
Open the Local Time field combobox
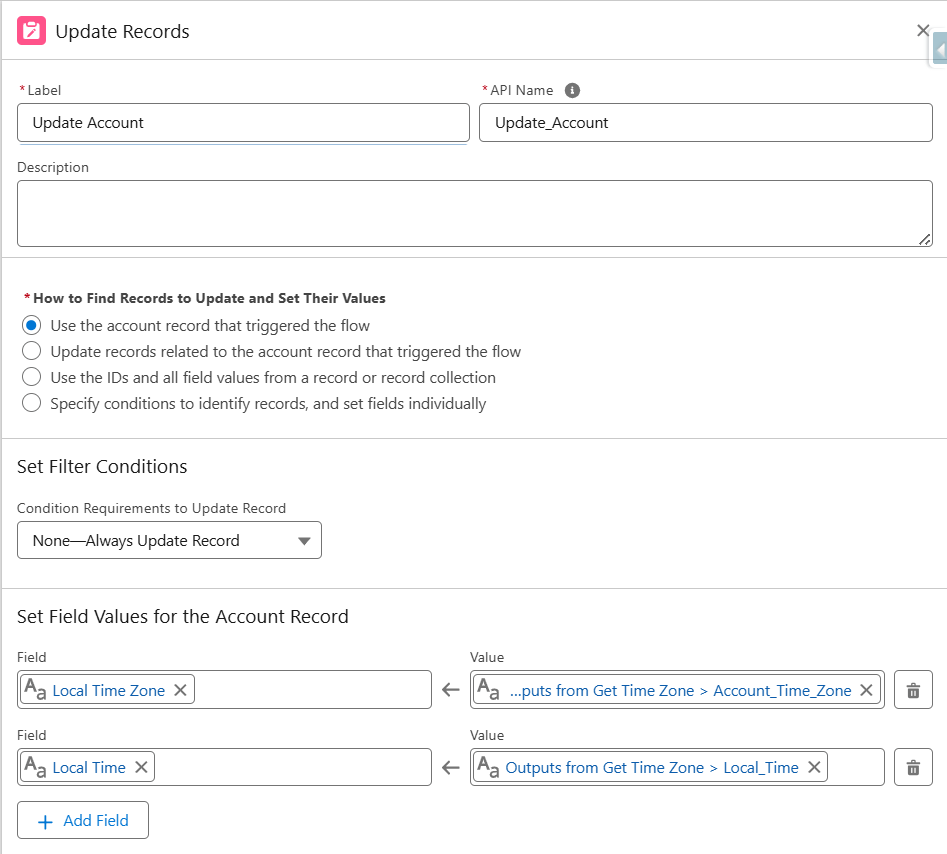290,767
